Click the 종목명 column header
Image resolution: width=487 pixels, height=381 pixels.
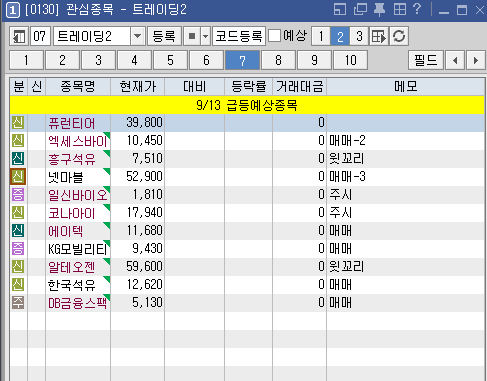(78, 87)
